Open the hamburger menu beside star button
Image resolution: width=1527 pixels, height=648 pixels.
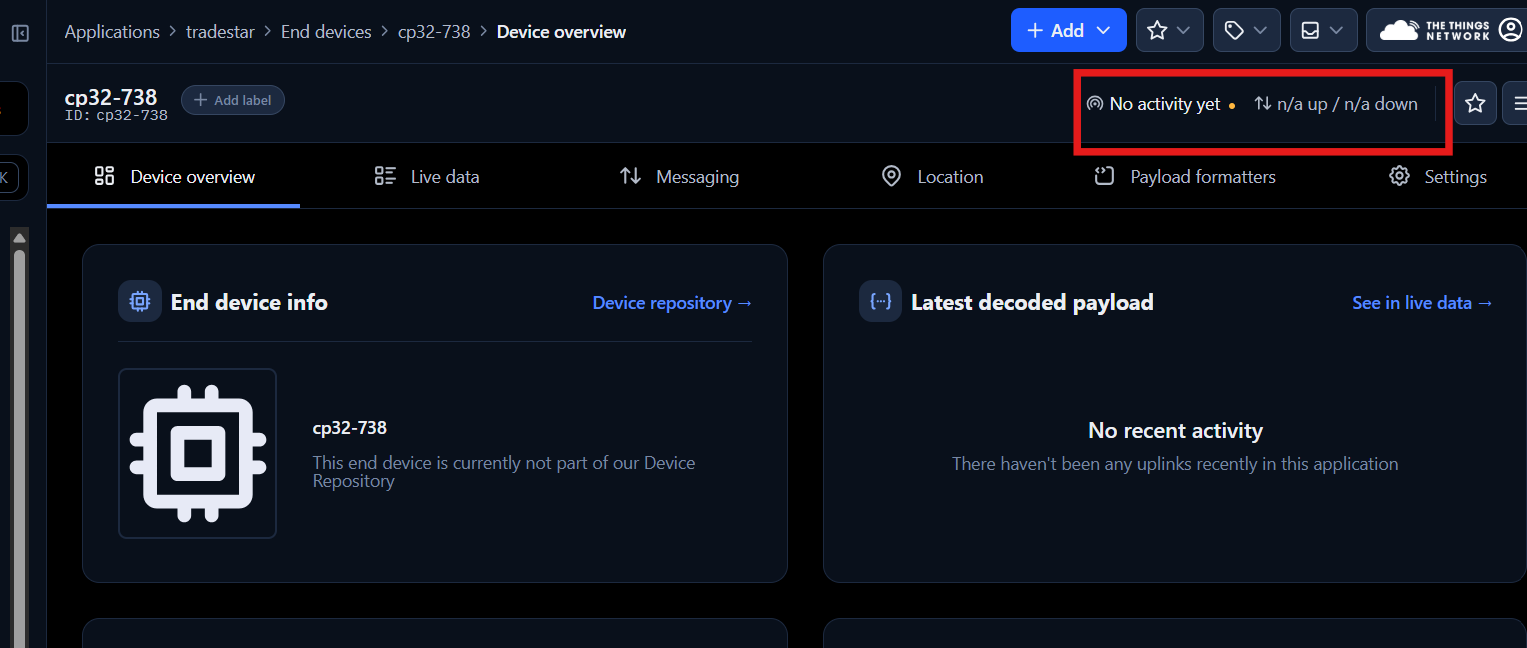[1518, 103]
